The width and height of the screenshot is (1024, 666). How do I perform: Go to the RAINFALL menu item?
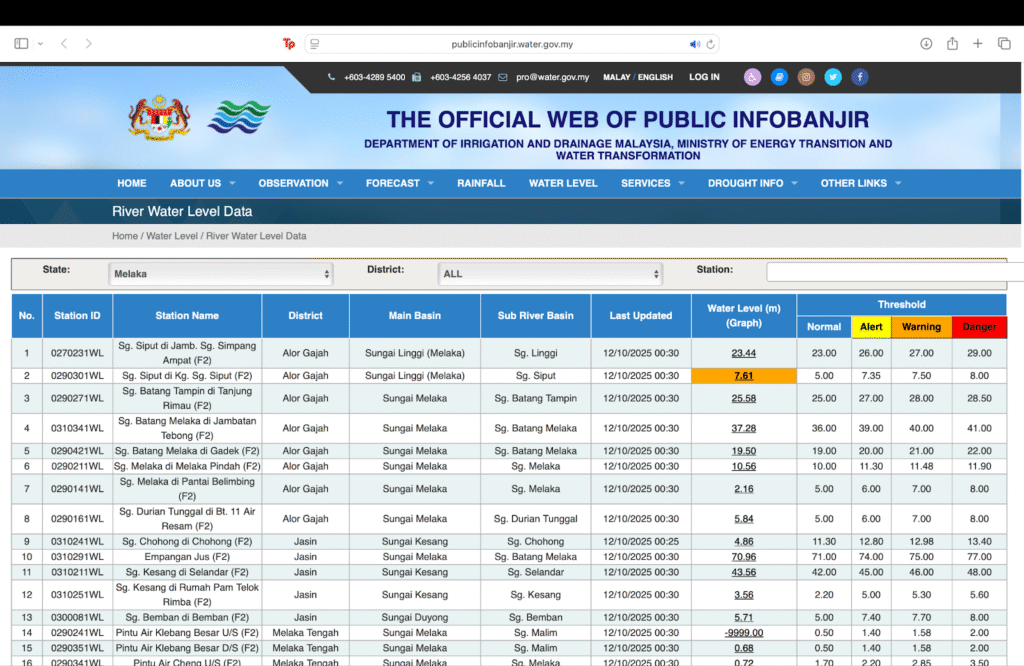coord(481,183)
